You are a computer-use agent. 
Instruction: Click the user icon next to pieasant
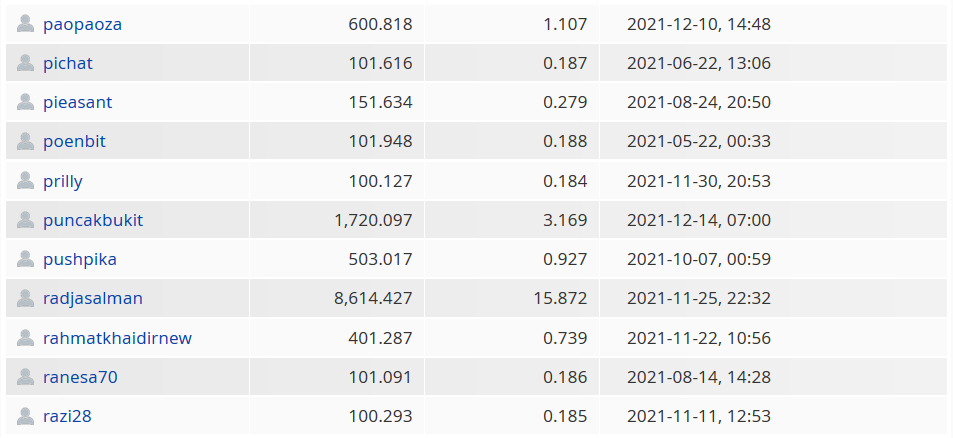(x=25, y=102)
